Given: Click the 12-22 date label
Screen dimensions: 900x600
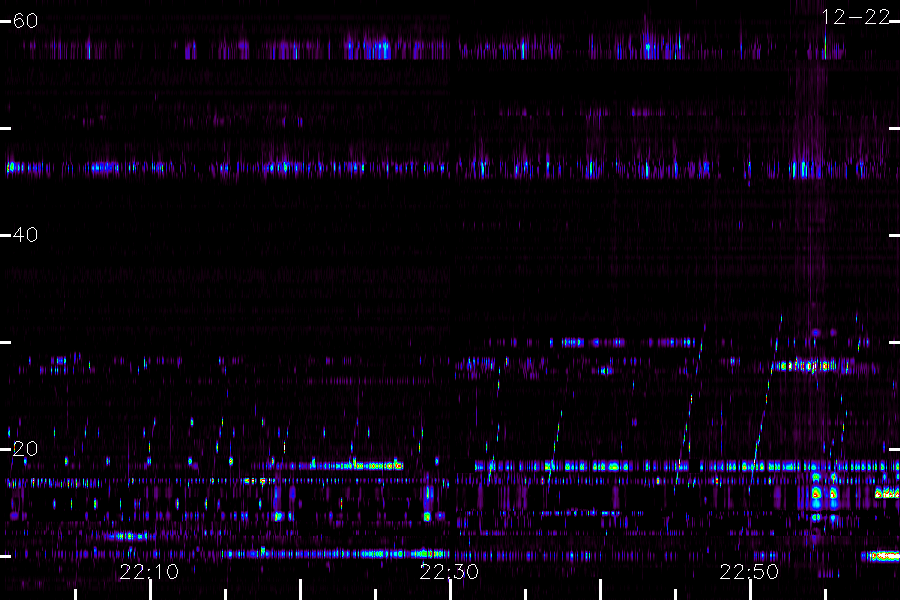Looking at the screenshot, I should (x=855, y=17).
